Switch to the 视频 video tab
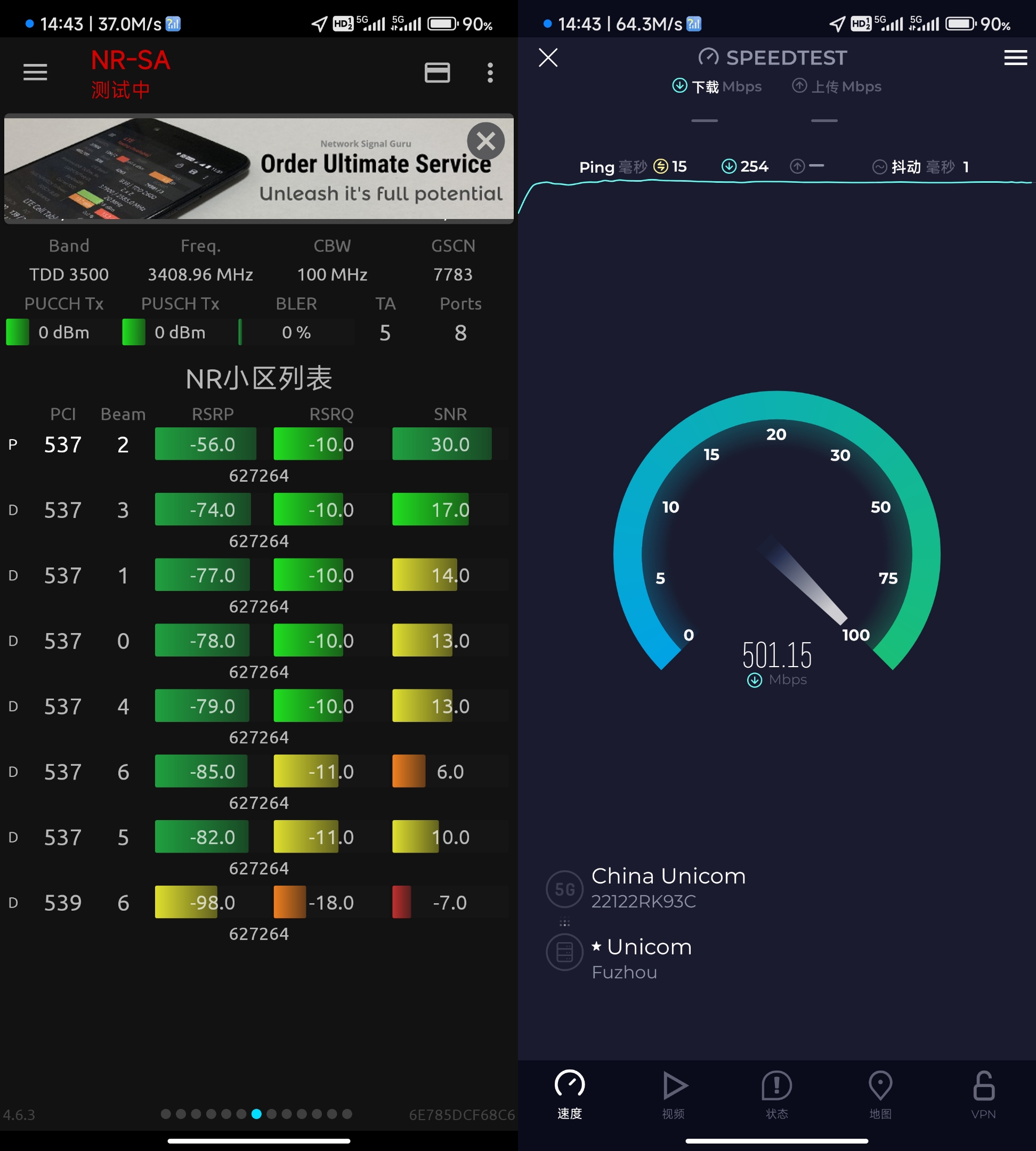Screen dimensions: 1036x1151 pos(674,1095)
